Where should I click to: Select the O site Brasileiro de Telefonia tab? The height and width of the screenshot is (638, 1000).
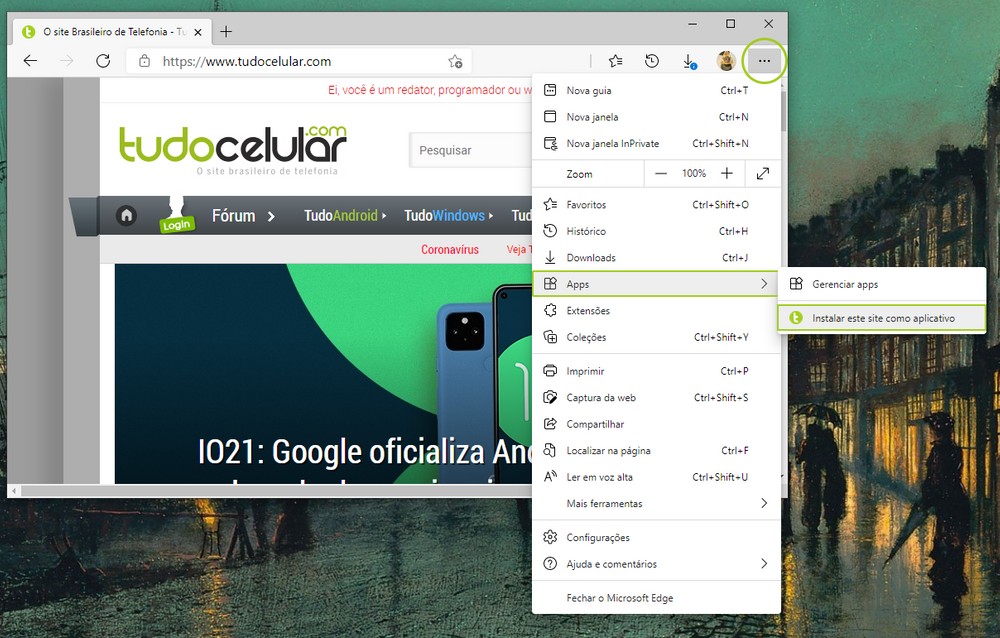click(113, 31)
